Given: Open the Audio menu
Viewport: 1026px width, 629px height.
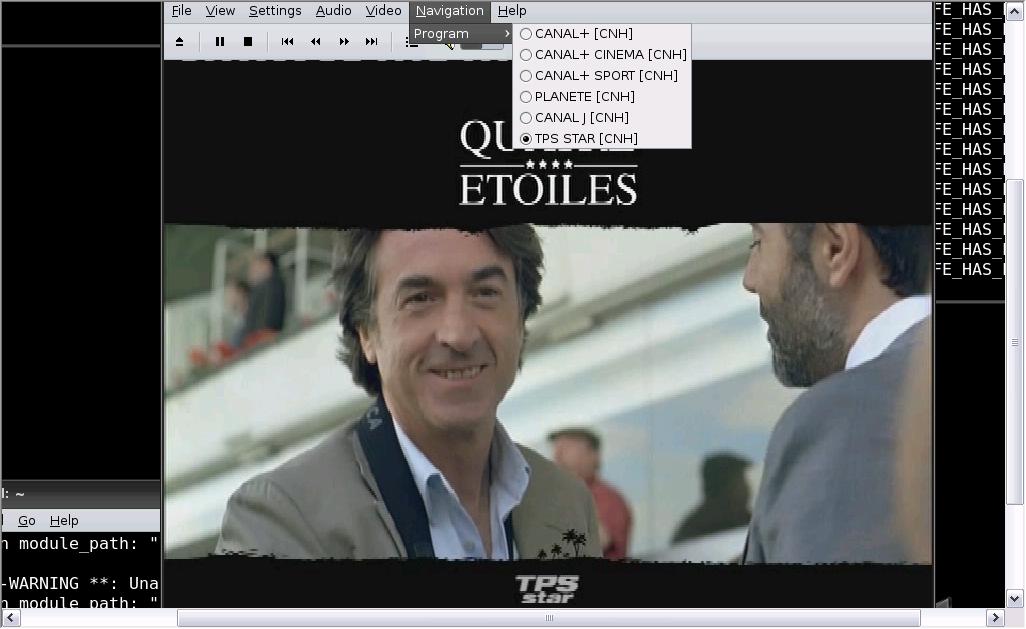Looking at the screenshot, I should [333, 10].
